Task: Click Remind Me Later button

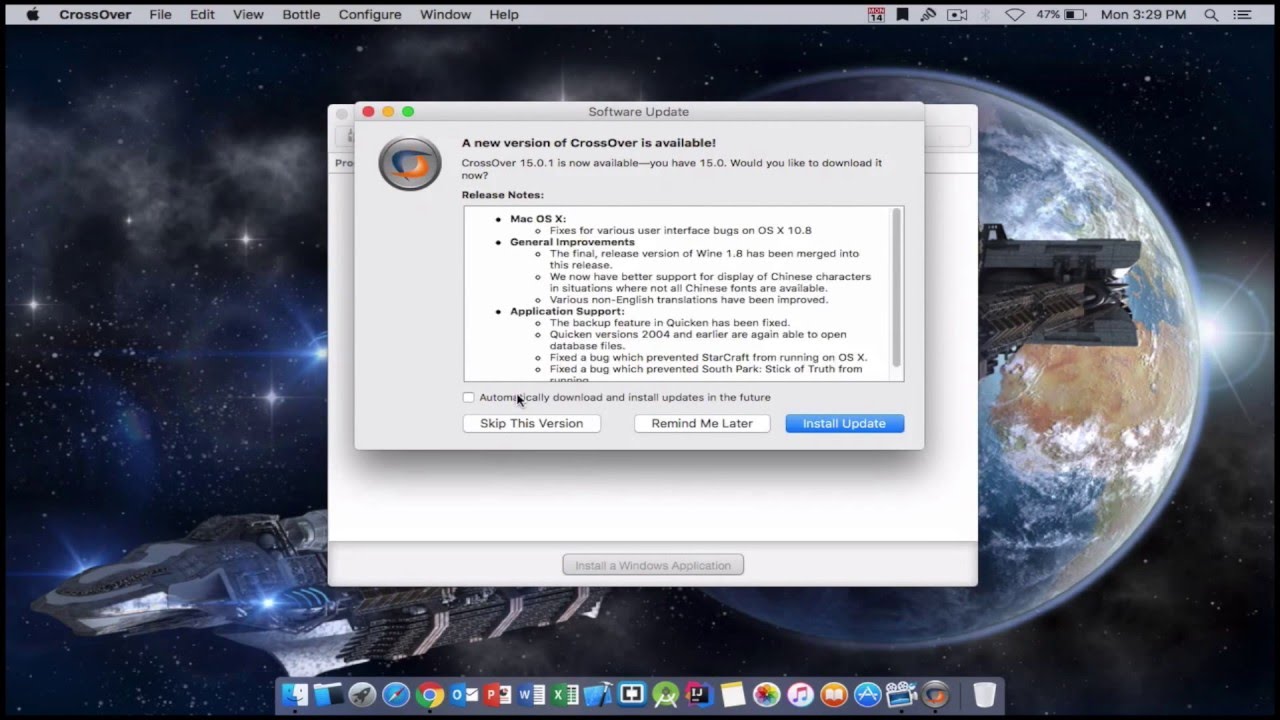Action: [x=702, y=423]
